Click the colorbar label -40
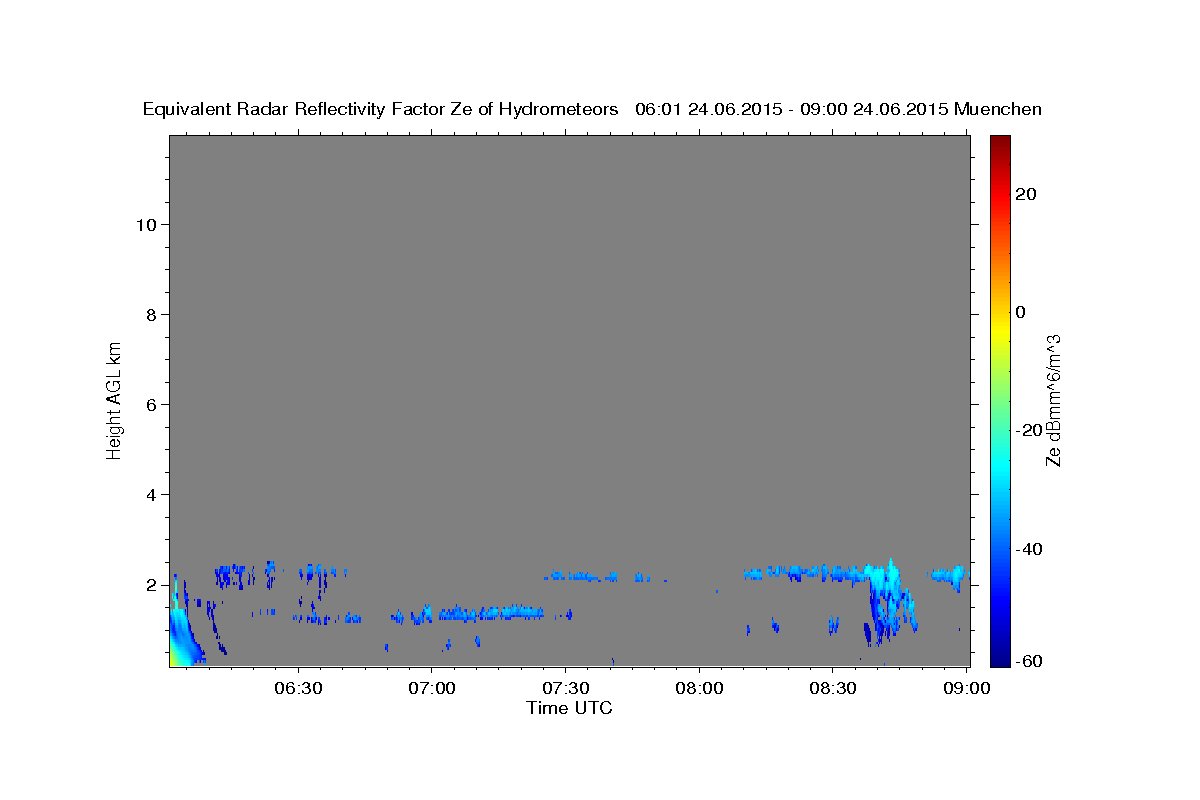Viewport: 1200px width, 800px height. (x=1029, y=549)
